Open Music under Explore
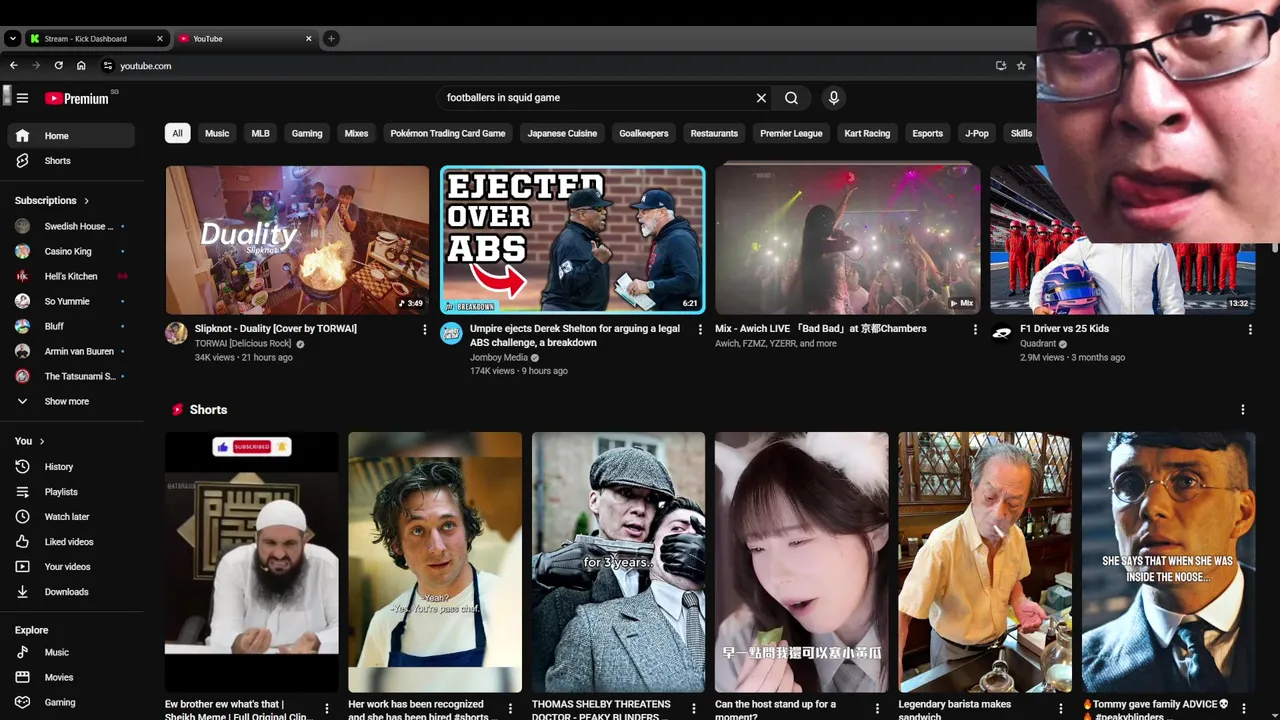Image resolution: width=1280 pixels, height=720 pixels. coord(70,652)
